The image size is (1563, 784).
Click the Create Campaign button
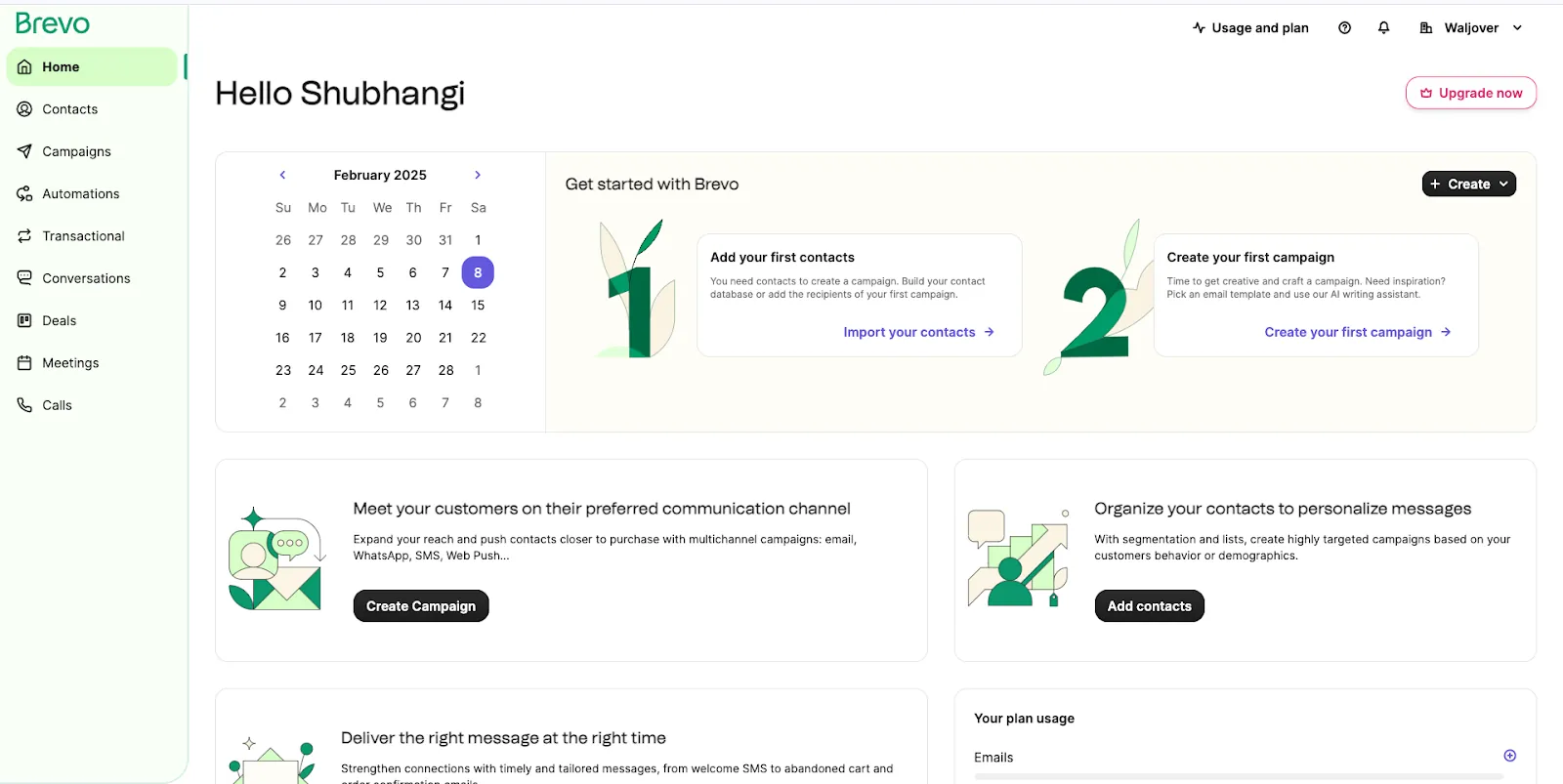tap(421, 606)
